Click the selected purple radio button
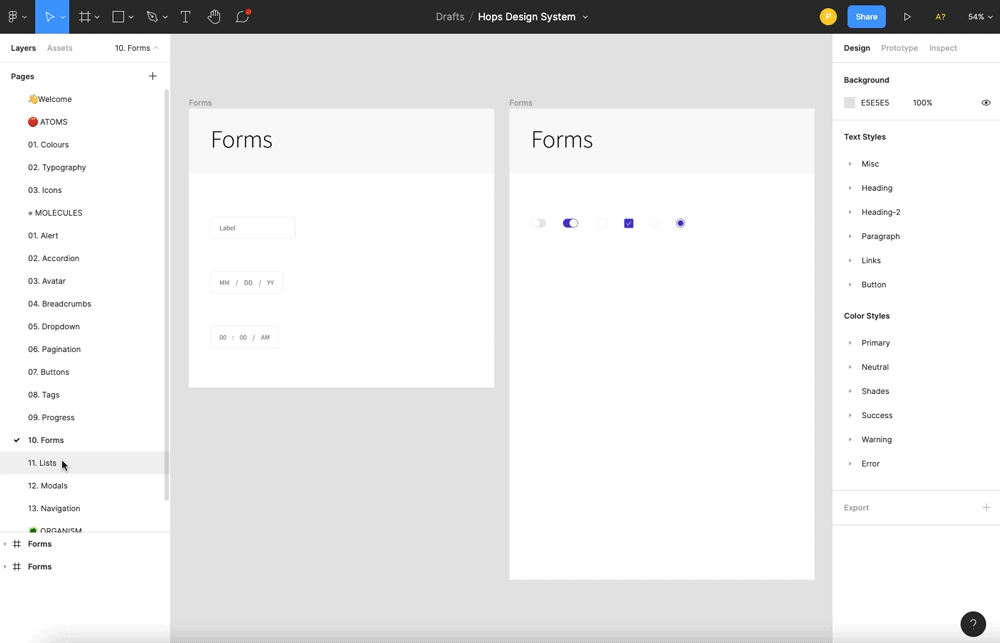Viewport: 1000px width, 643px height. (680, 223)
